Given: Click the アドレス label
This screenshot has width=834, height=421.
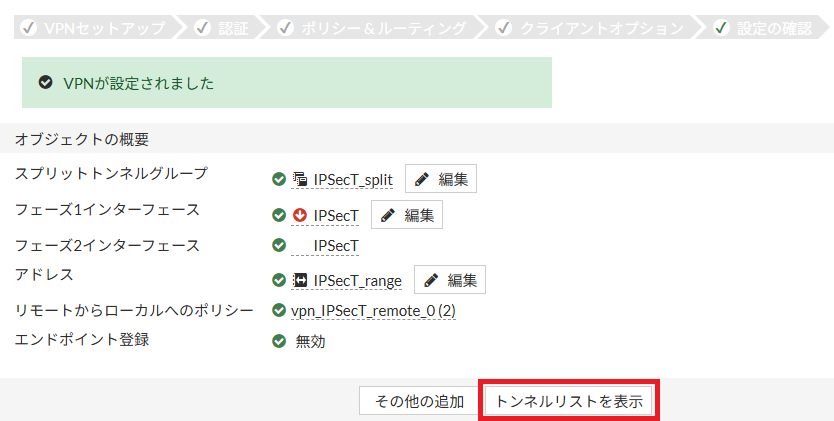Looking at the screenshot, I should pos(44,274).
